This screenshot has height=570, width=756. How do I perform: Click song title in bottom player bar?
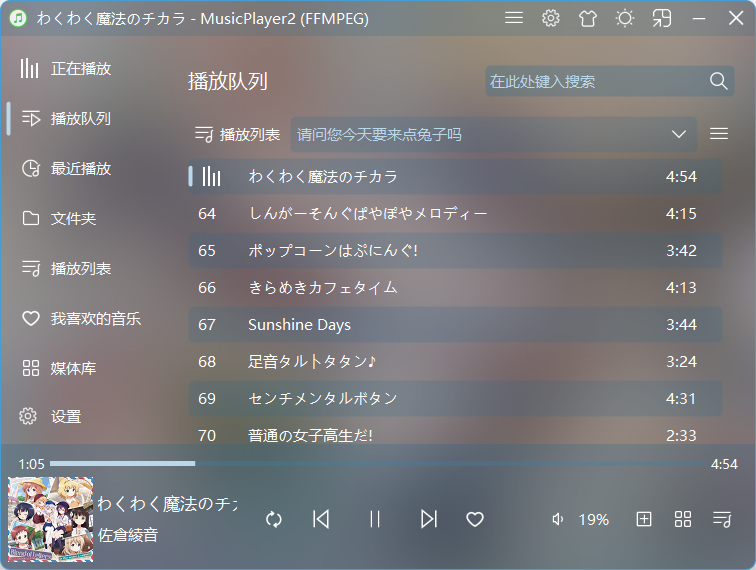[167, 504]
